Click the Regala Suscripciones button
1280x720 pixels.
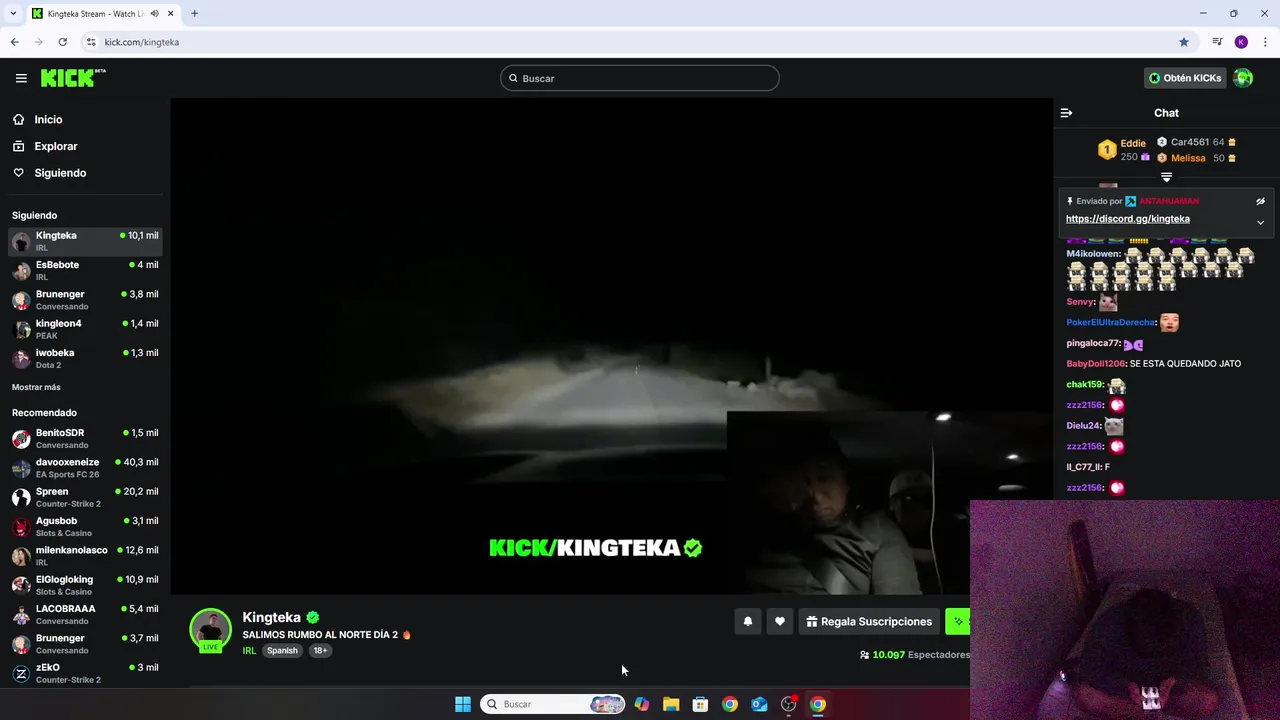click(x=869, y=621)
